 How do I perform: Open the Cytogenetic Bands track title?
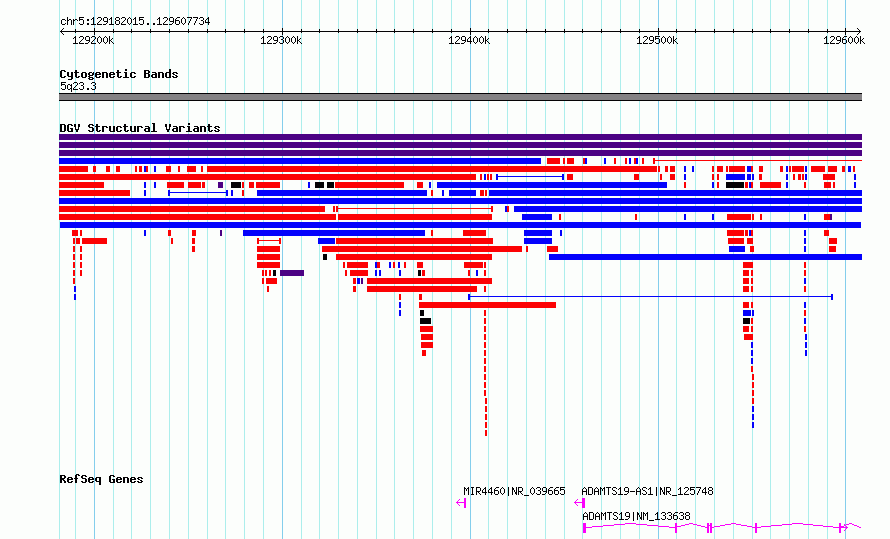pos(119,74)
